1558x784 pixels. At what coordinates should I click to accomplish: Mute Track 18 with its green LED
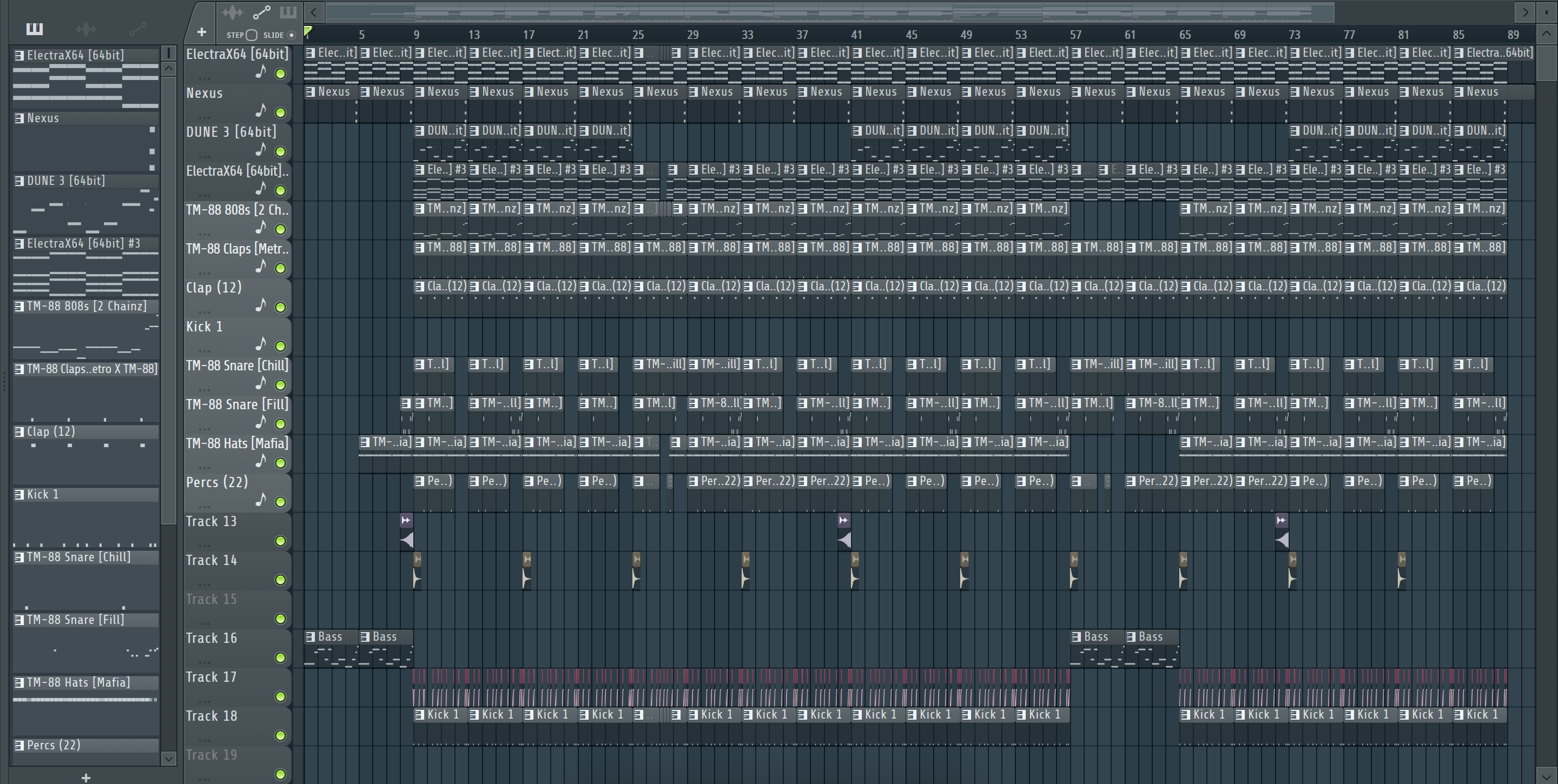tap(280, 736)
